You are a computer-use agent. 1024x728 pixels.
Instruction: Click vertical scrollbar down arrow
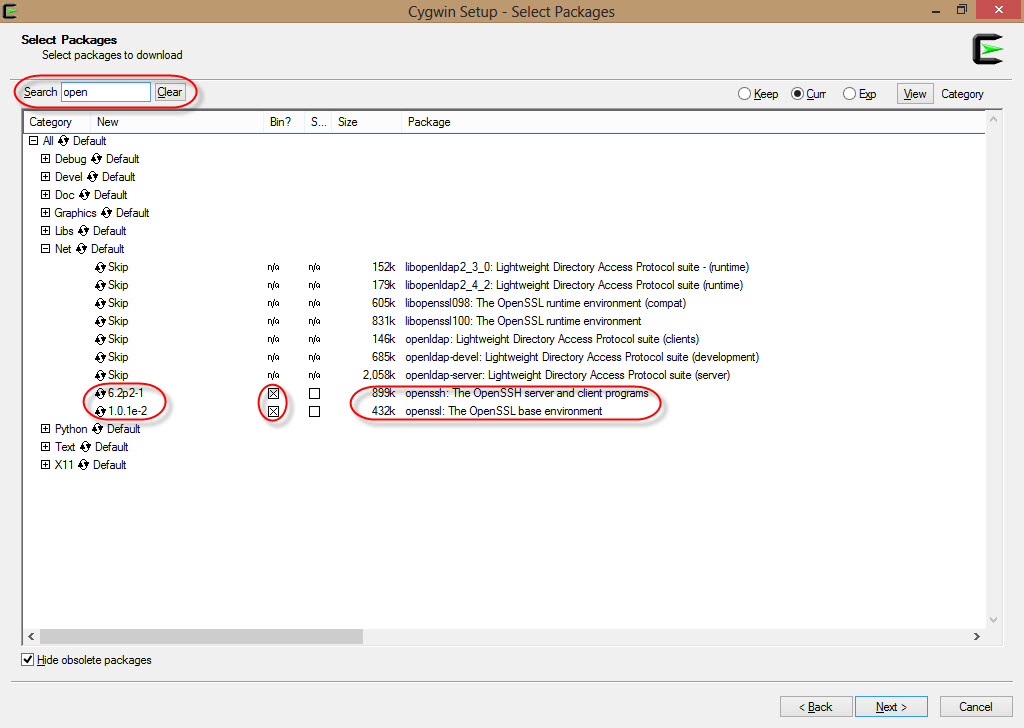click(x=993, y=620)
